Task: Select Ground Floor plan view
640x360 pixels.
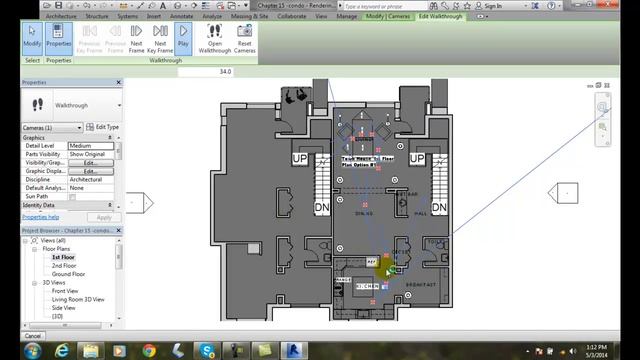Action: coord(68,274)
